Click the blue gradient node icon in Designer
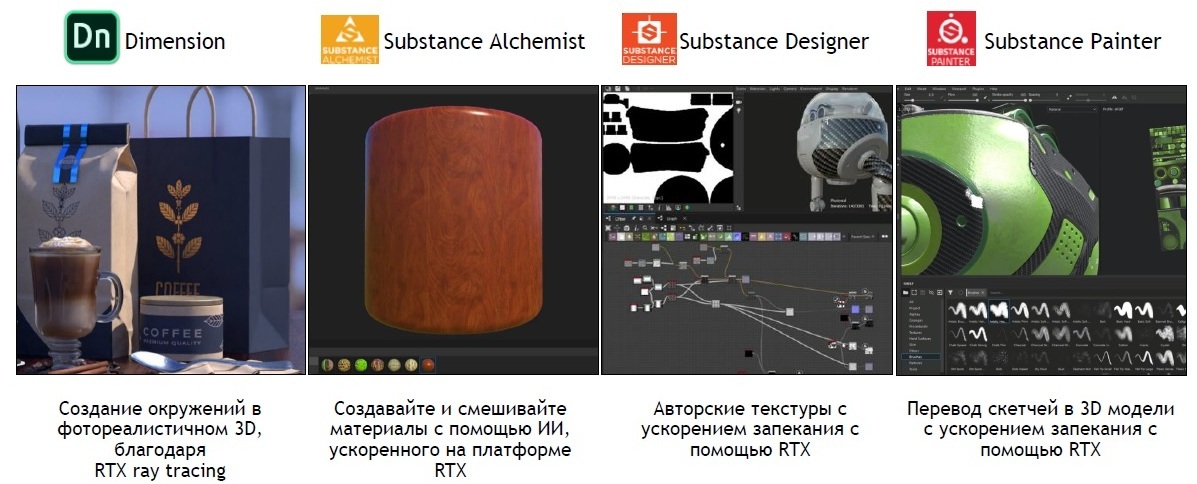The width and height of the screenshot is (1197, 484). [737, 237]
